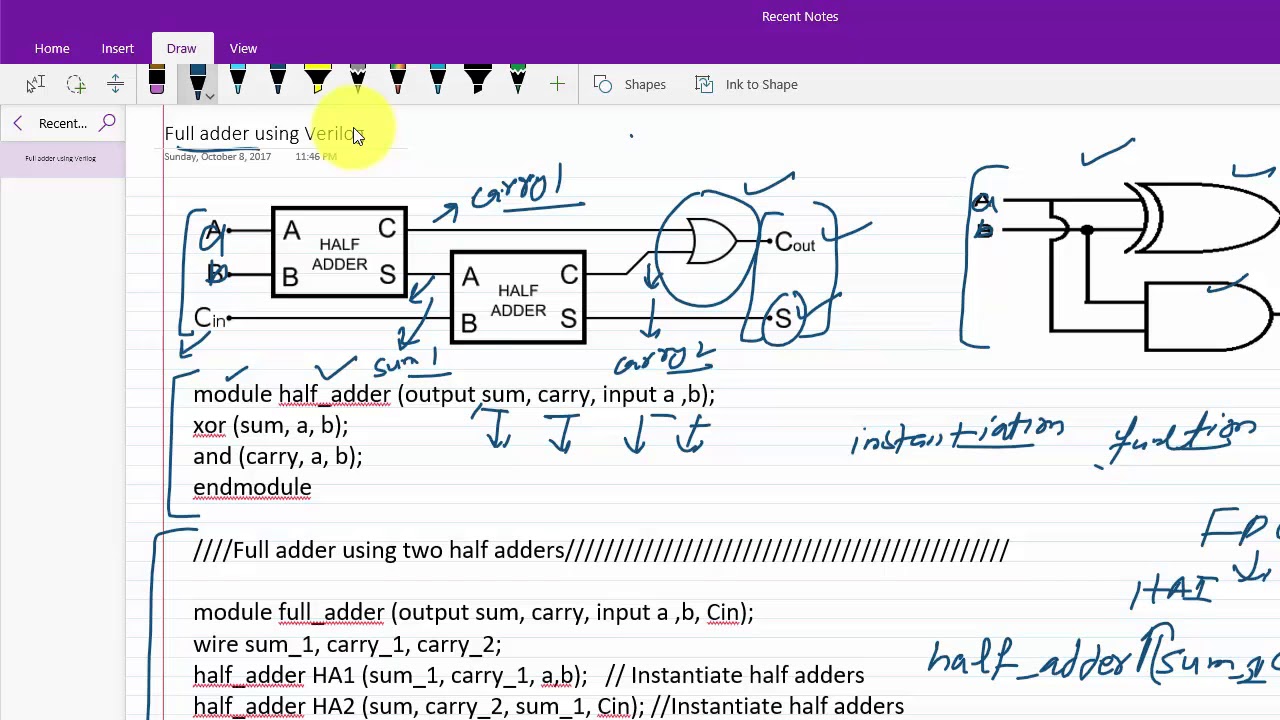The image size is (1280, 720).
Task: Select the yellow highlighter
Action: (x=317, y=82)
